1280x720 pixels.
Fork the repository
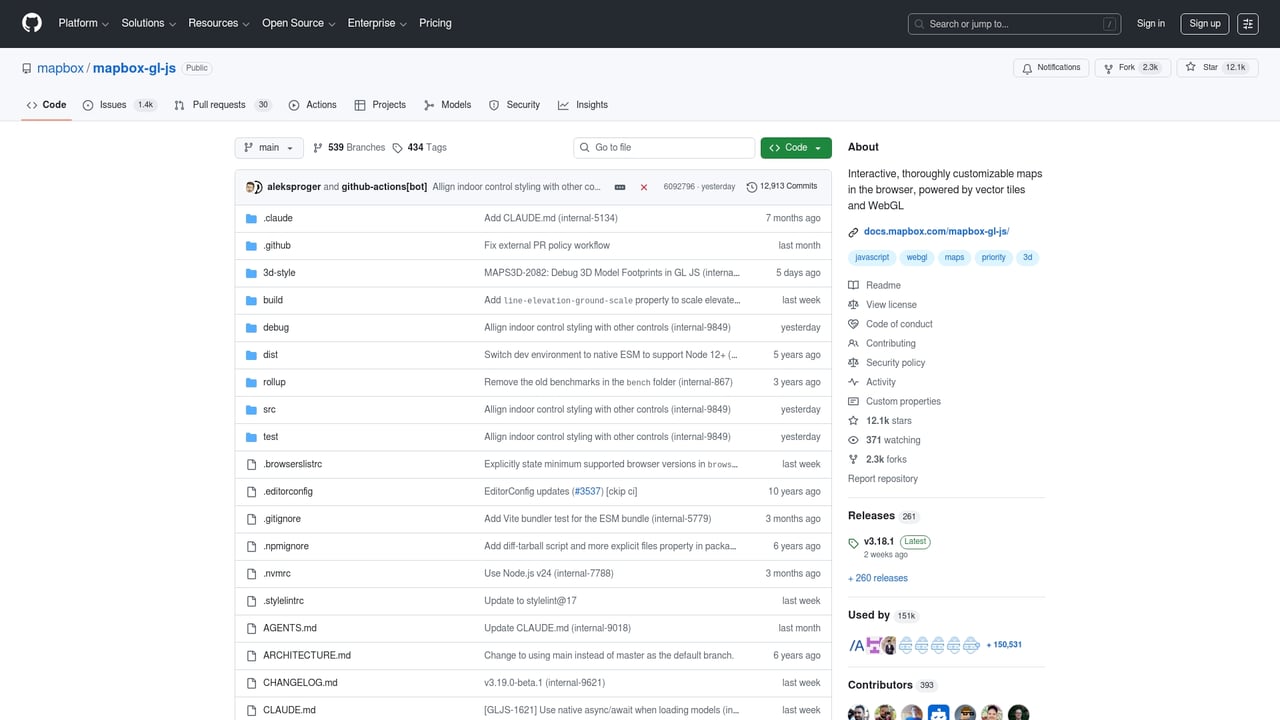coord(1132,67)
